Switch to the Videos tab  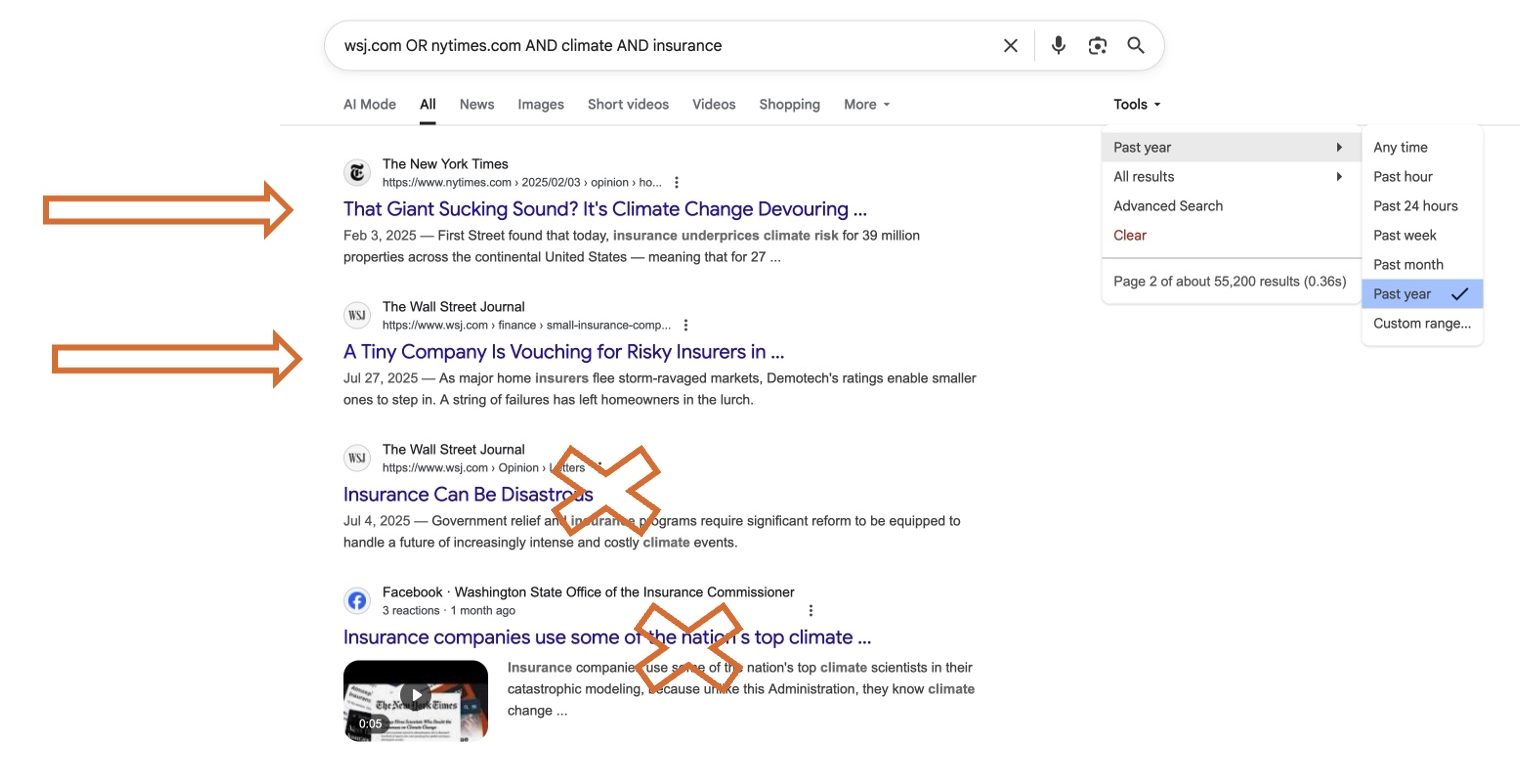click(714, 104)
